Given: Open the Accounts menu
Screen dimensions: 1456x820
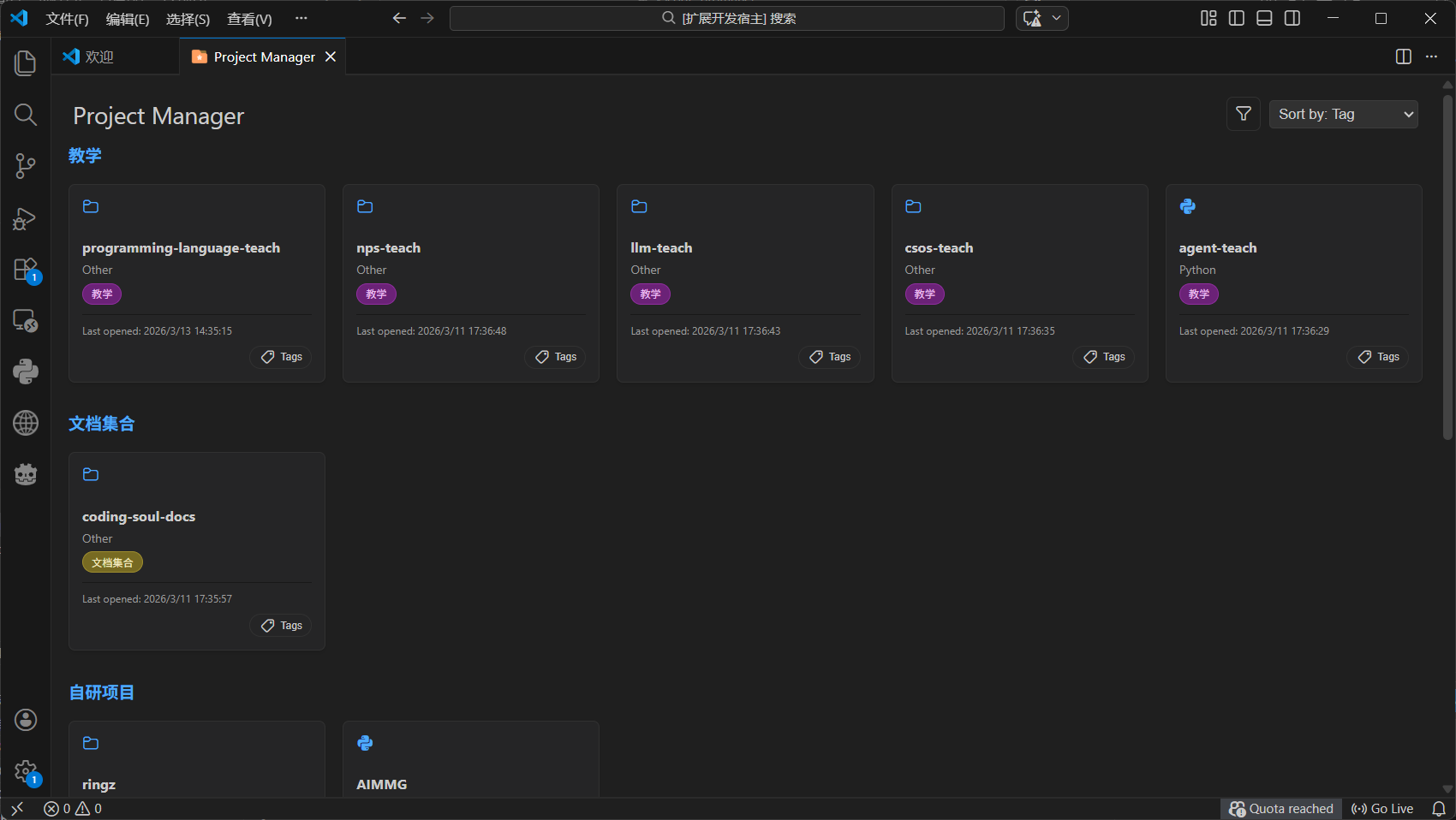Looking at the screenshot, I should pyautogui.click(x=26, y=720).
